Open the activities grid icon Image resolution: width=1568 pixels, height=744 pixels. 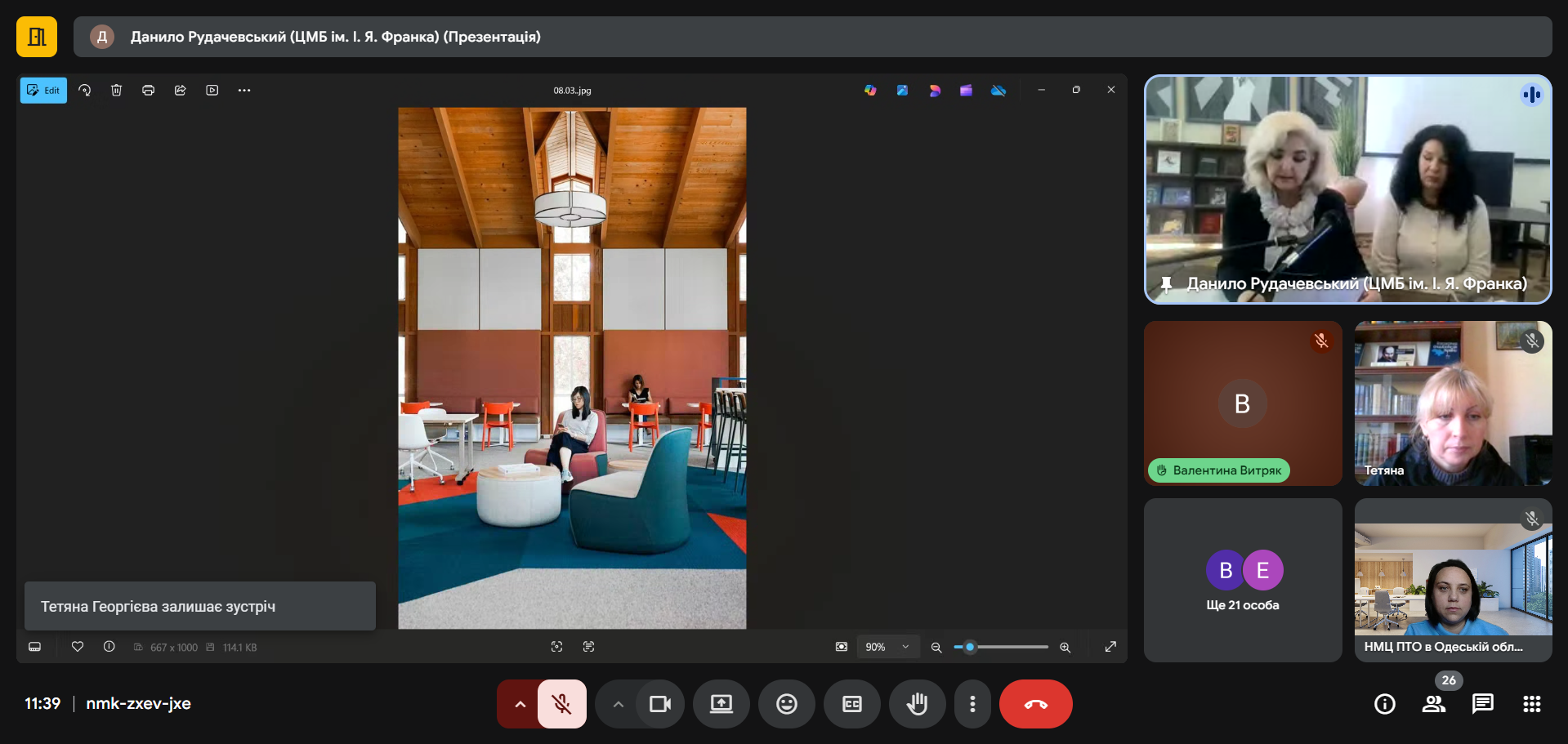pos(1531,704)
